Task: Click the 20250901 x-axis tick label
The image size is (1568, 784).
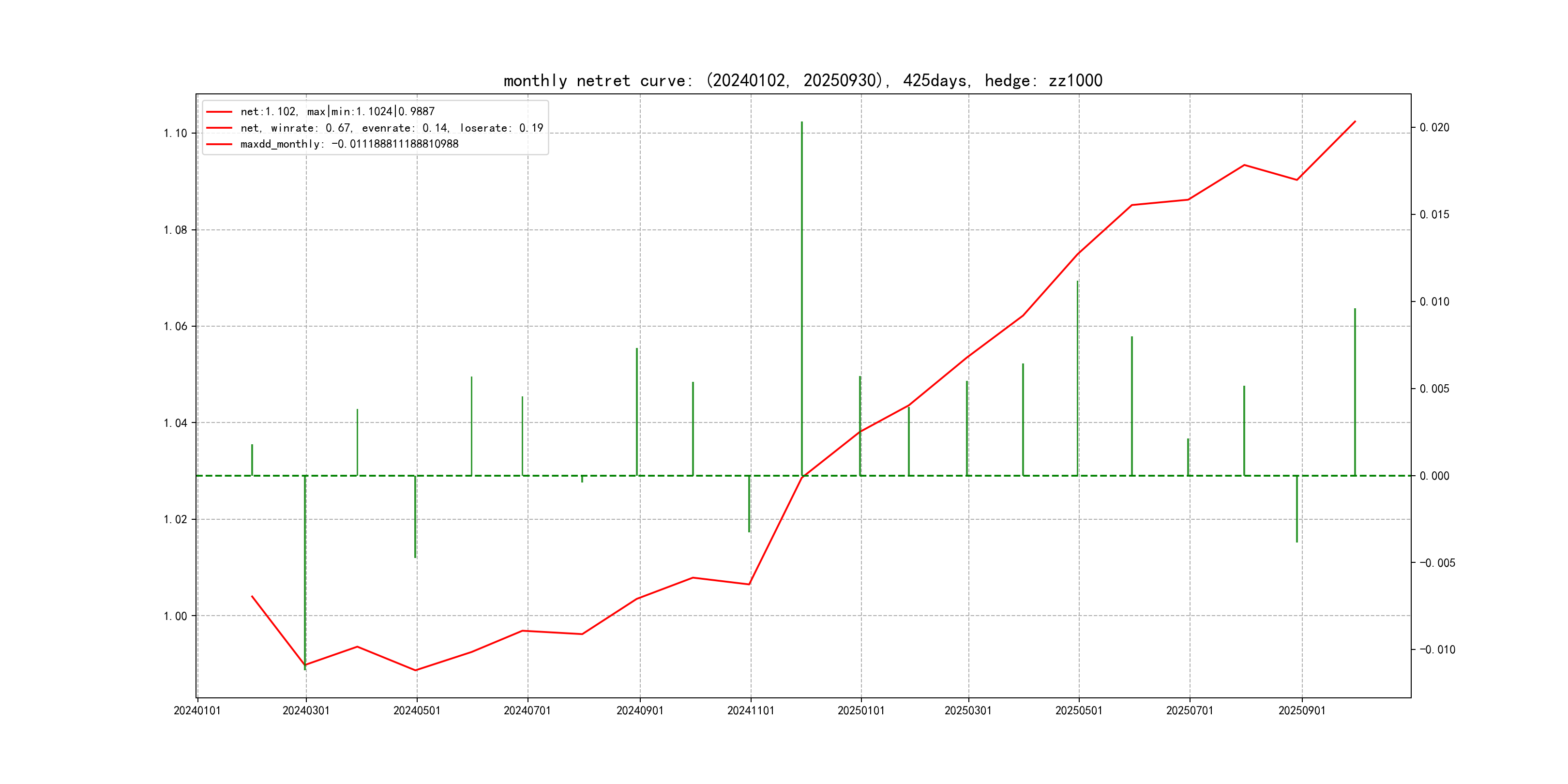Action: coord(1301,710)
